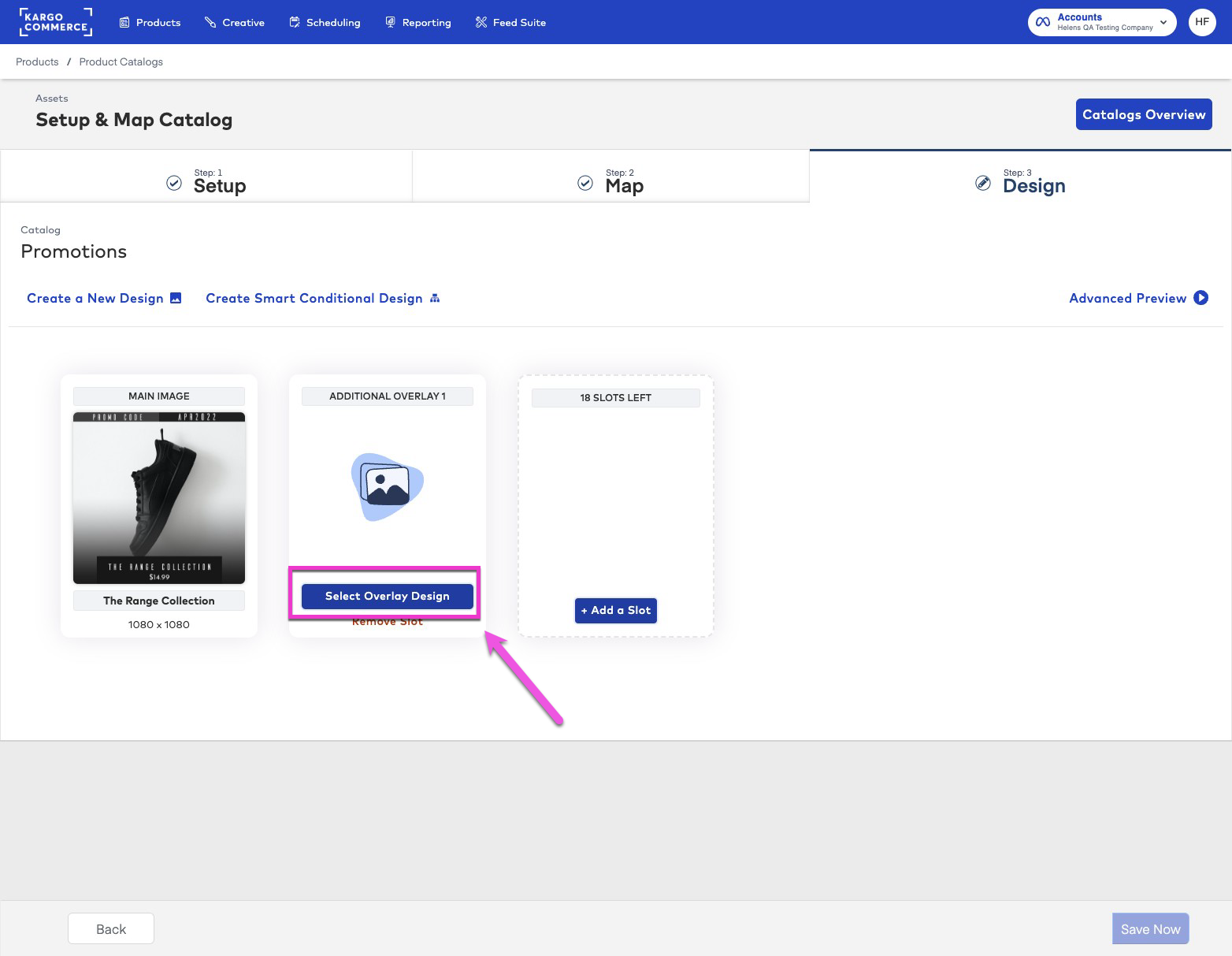The width and height of the screenshot is (1232, 956).
Task: Click the Products grid icon in the nav
Action: (x=124, y=22)
